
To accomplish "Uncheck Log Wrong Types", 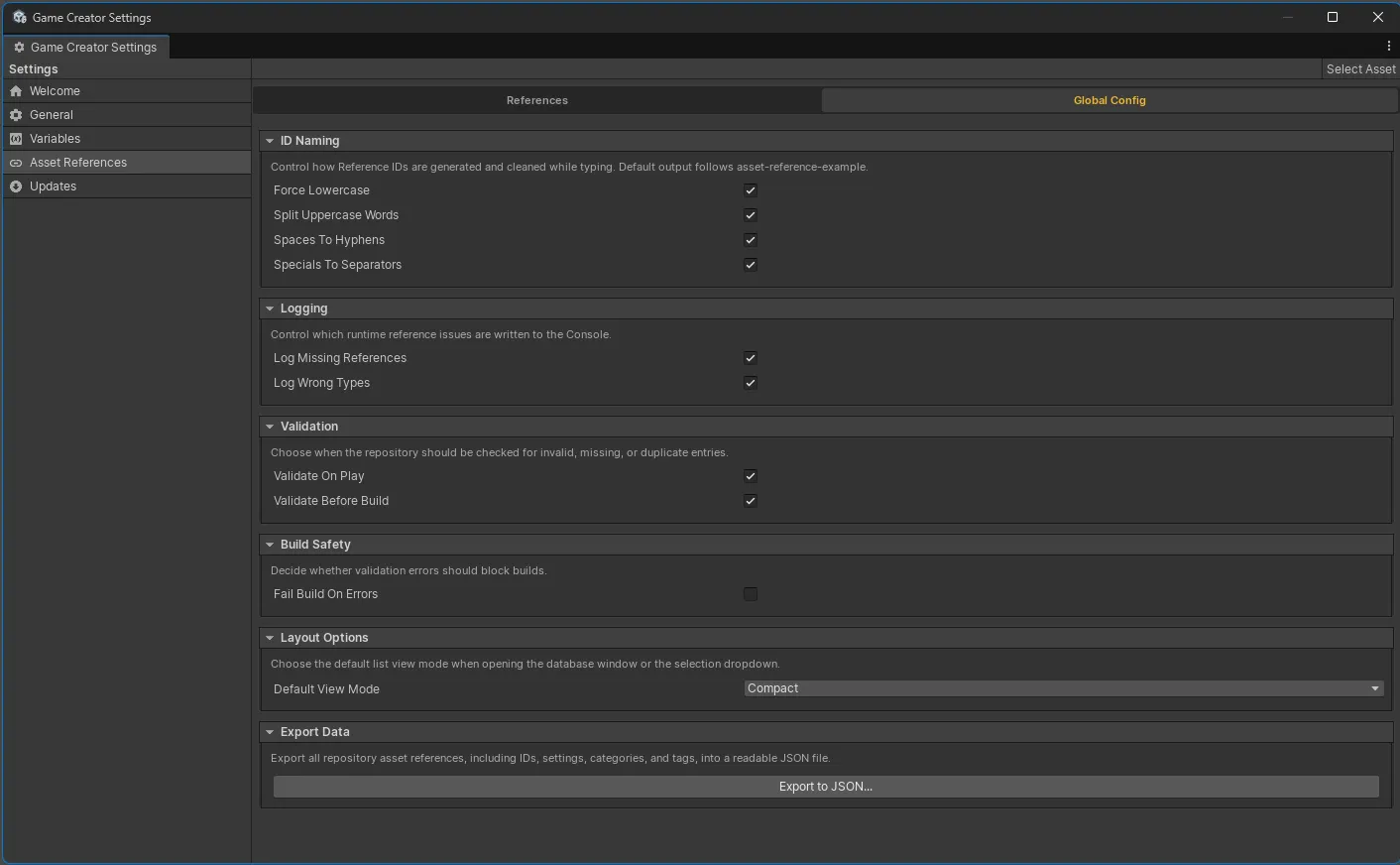I will (x=751, y=383).
